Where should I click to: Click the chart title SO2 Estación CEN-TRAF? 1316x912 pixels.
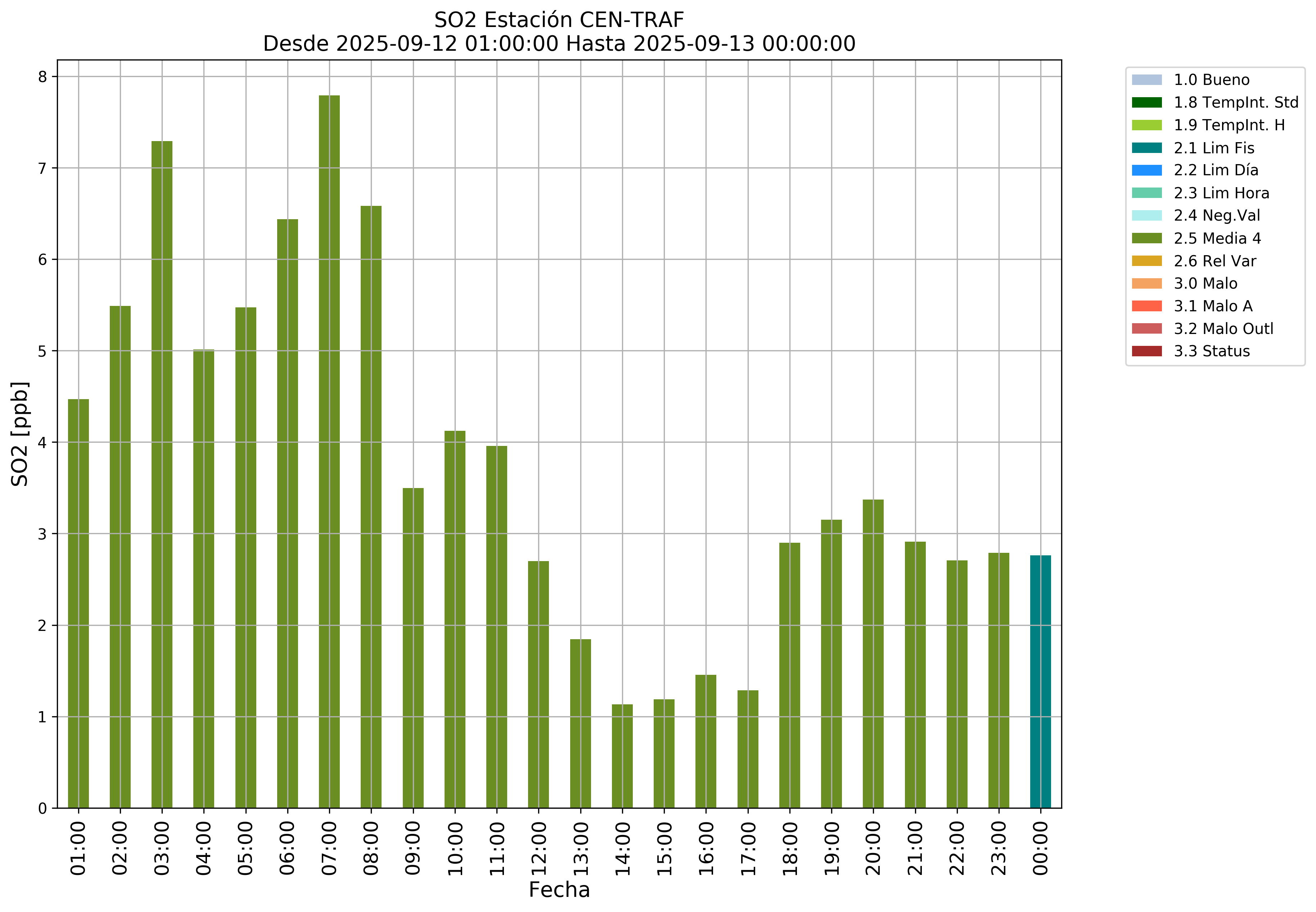pyautogui.click(x=559, y=20)
